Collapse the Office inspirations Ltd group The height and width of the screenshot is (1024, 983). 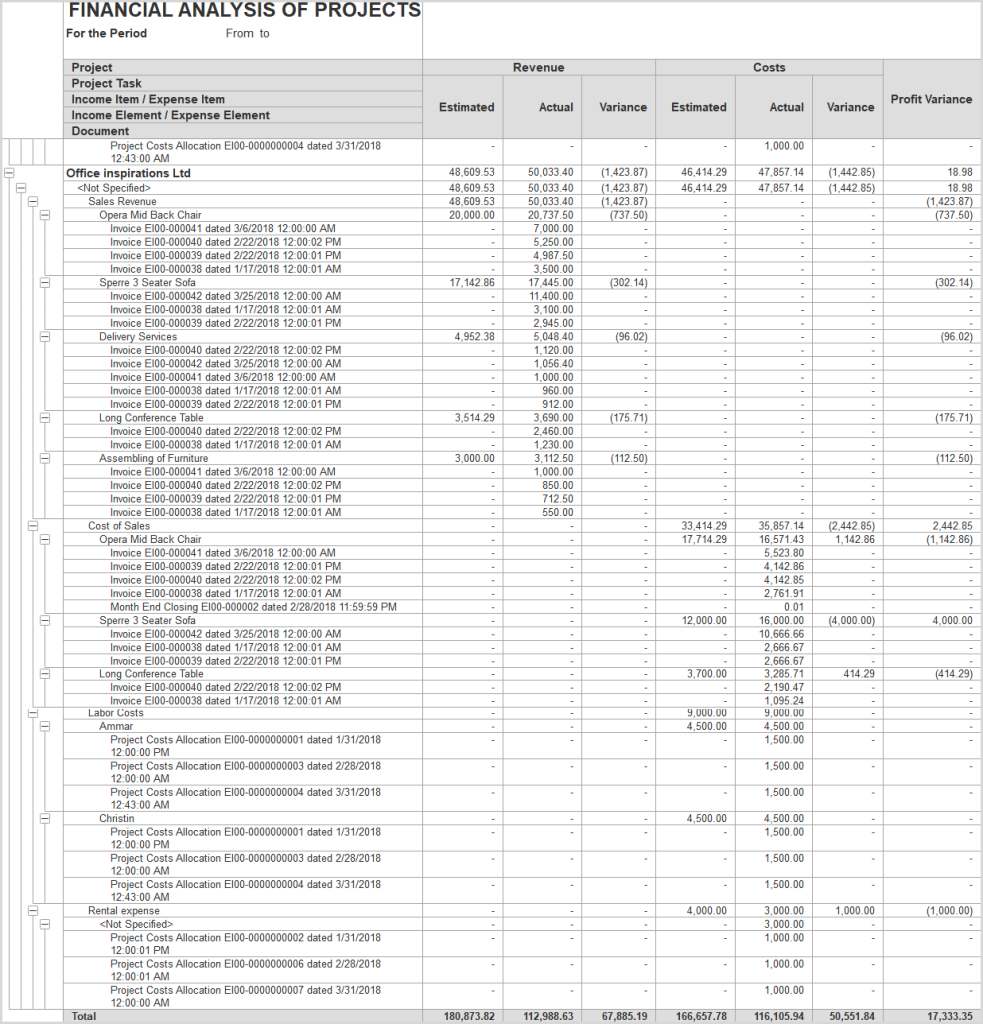click(10, 172)
